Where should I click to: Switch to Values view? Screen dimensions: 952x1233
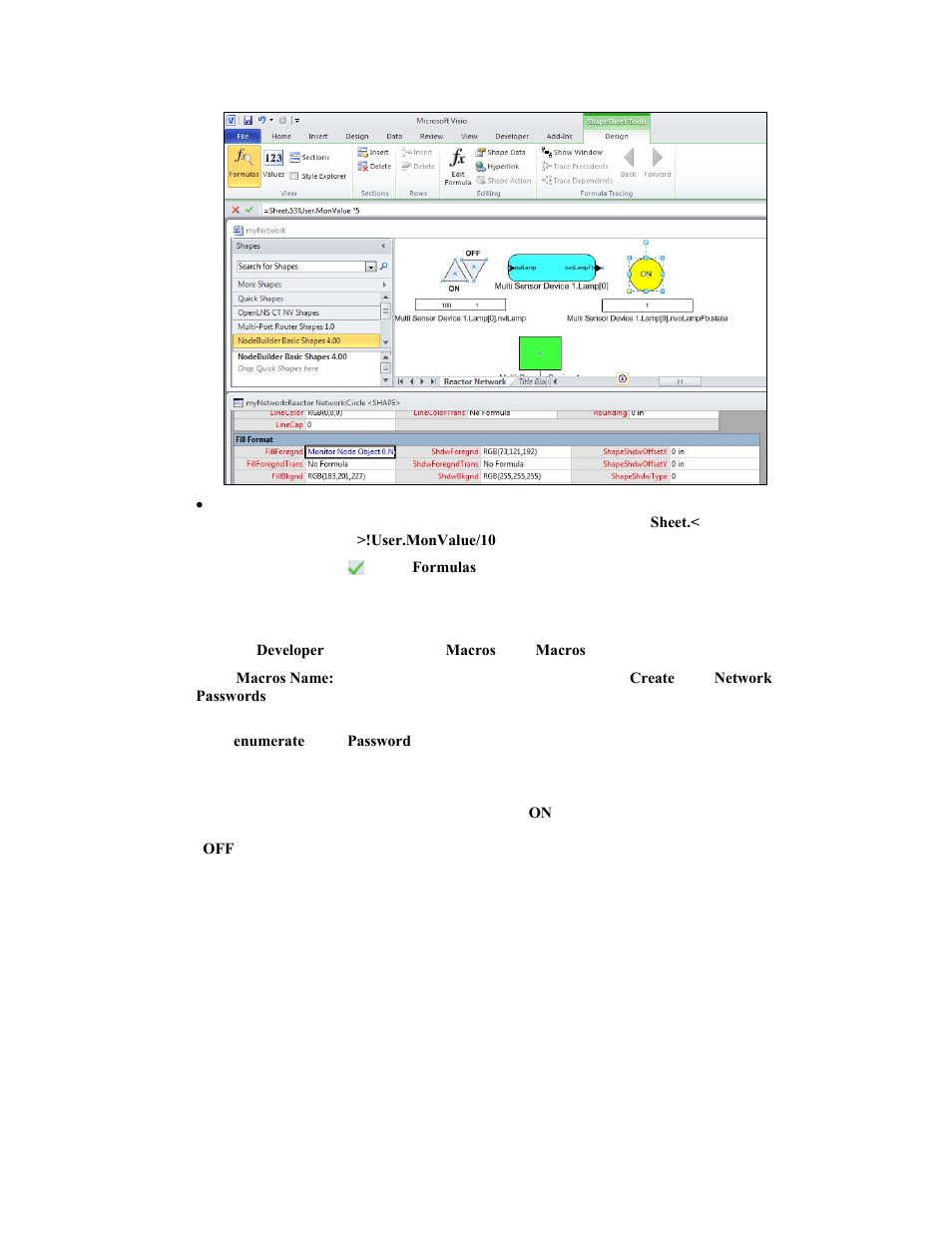273,164
